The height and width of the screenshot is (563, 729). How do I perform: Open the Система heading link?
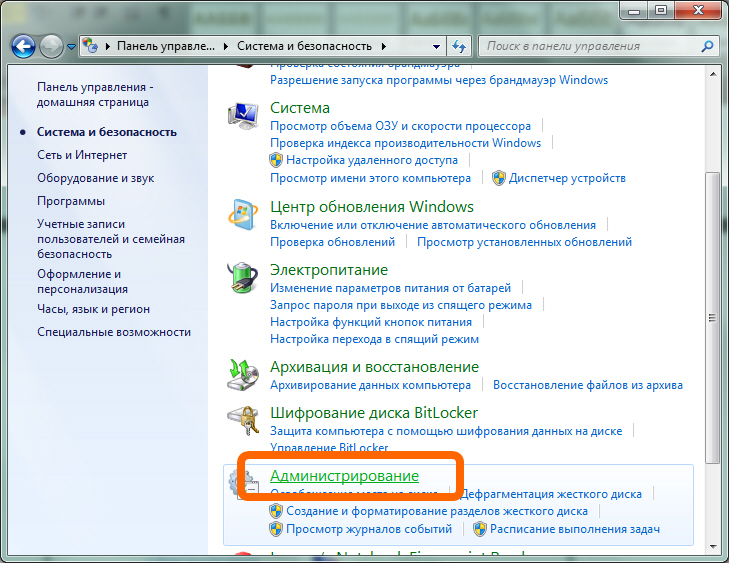click(x=300, y=108)
